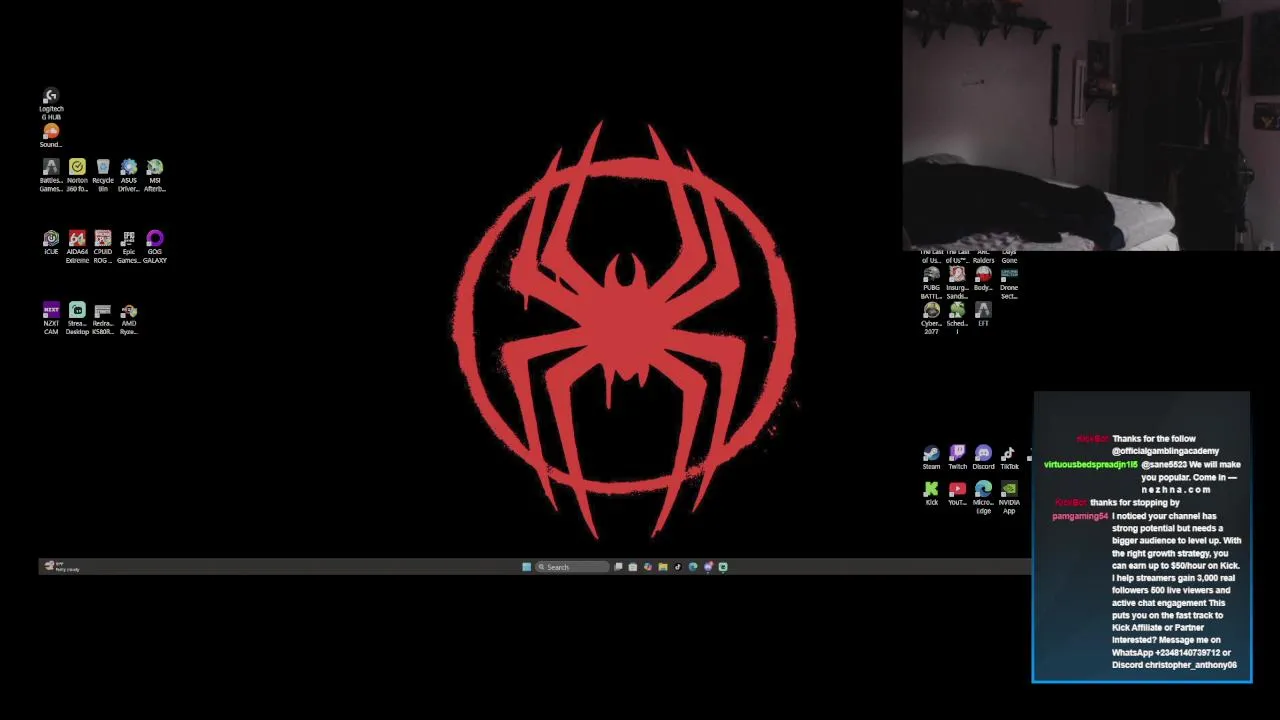The height and width of the screenshot is (720, 1280).
Task: Open the Norton 360 desktop shortcut
Action: tap(77, 175)
